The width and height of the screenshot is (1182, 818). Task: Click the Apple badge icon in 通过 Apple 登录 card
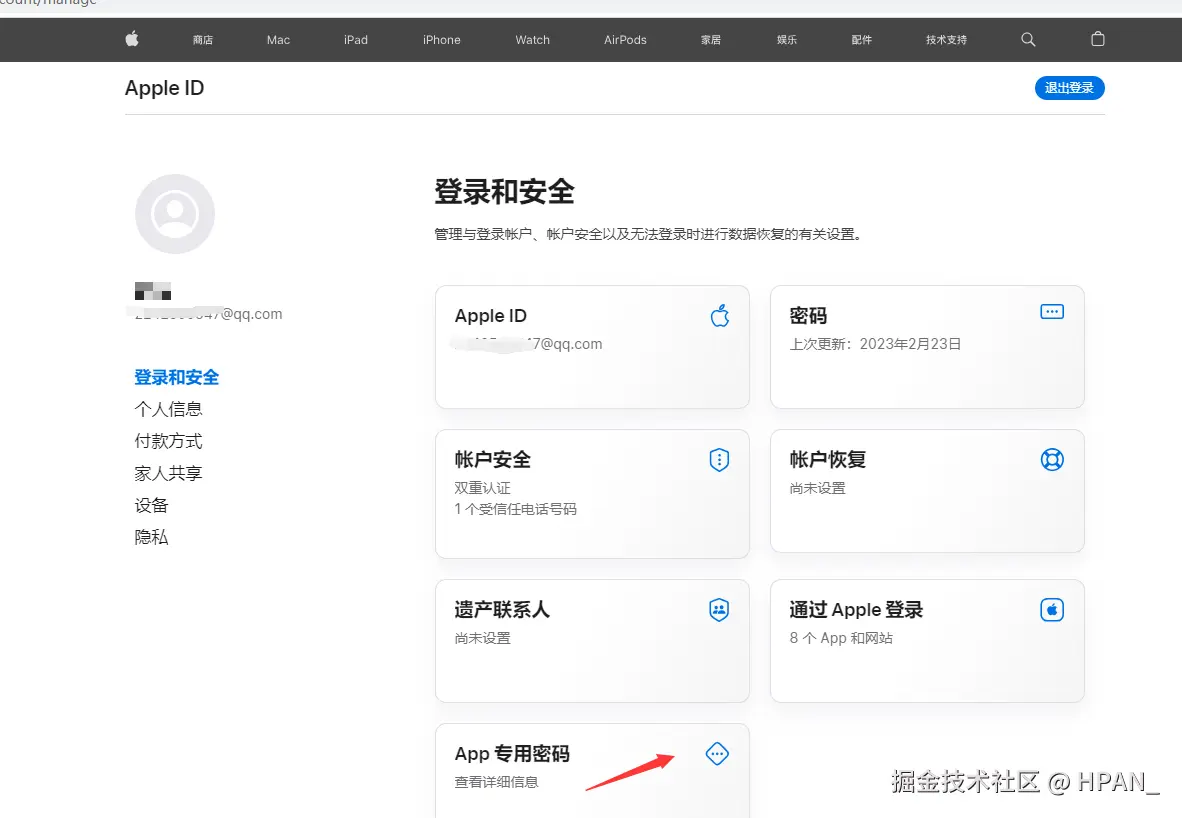pos(1052,609)
